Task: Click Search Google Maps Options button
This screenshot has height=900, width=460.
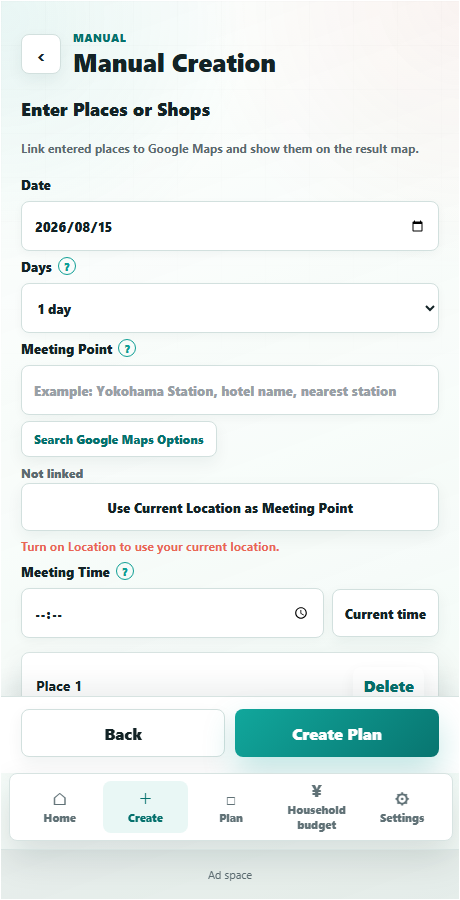Action: [x=119, y=440]
